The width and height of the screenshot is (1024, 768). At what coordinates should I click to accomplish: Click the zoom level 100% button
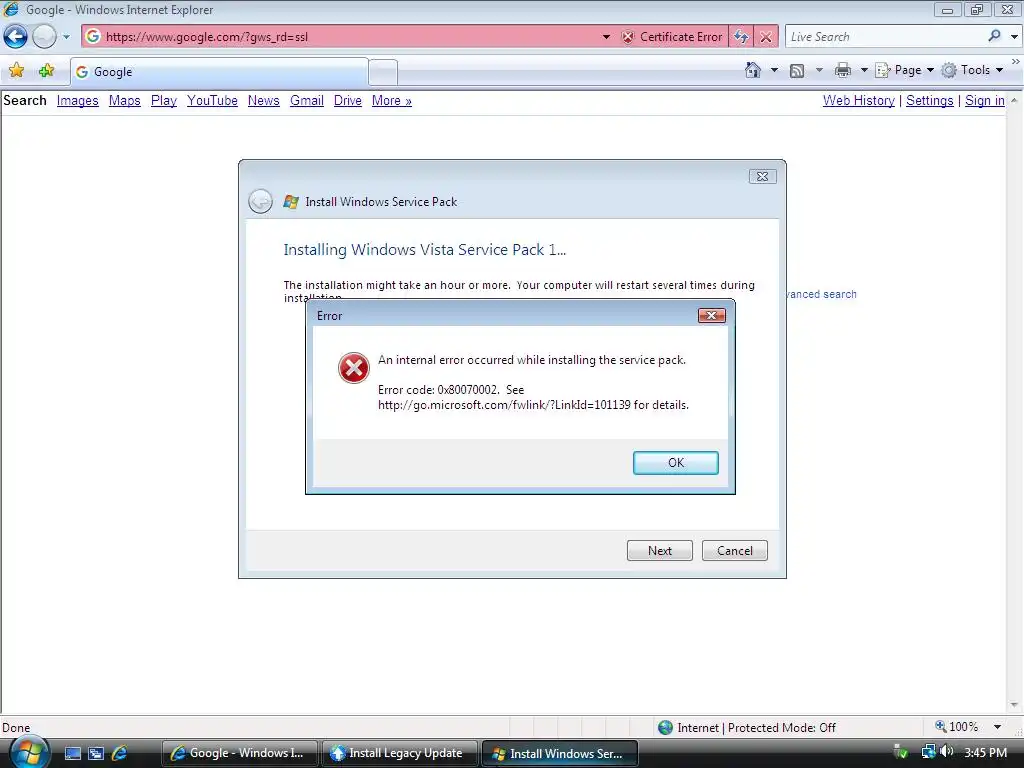pos(957,727)
